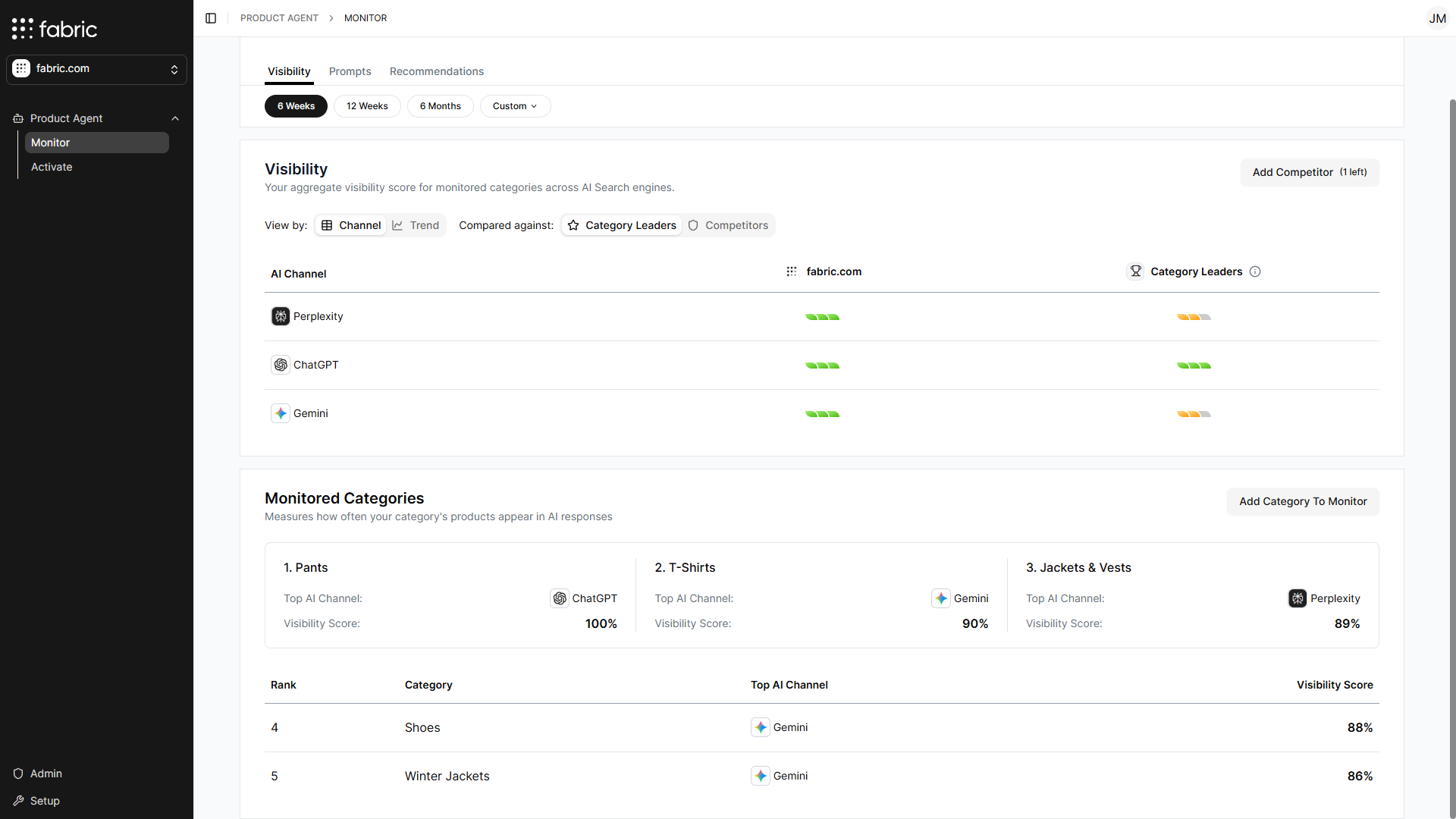Click the info icon next to Category Leaders

point(1255,271)
